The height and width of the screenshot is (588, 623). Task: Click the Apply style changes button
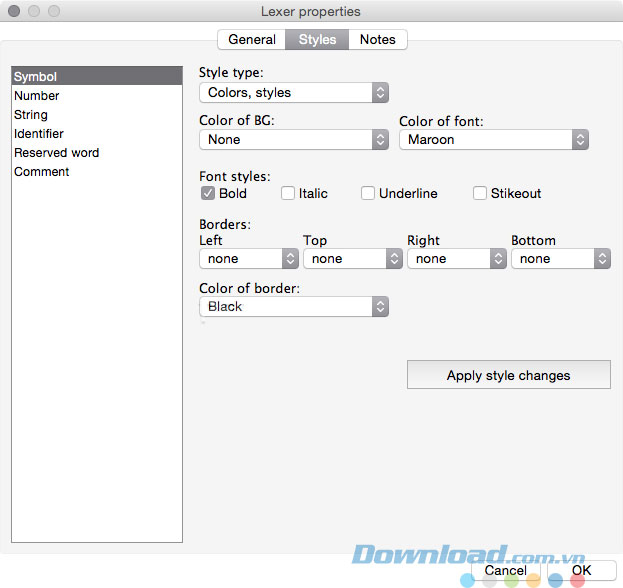(508, 375)
